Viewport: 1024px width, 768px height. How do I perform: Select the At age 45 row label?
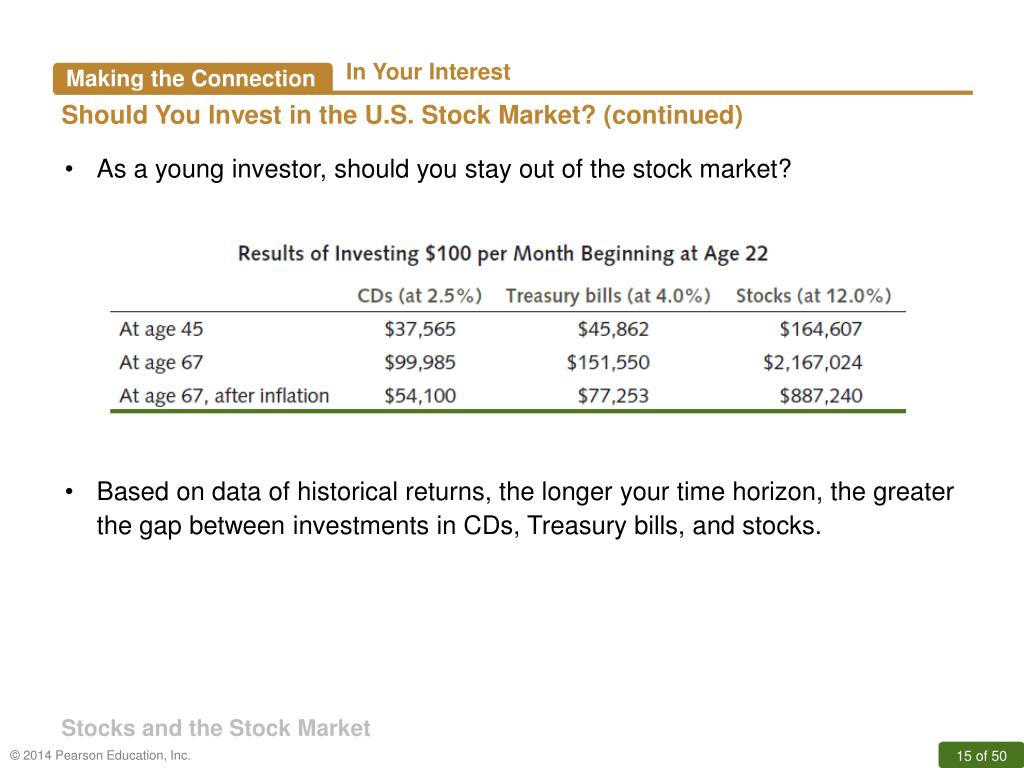[161, 329]
